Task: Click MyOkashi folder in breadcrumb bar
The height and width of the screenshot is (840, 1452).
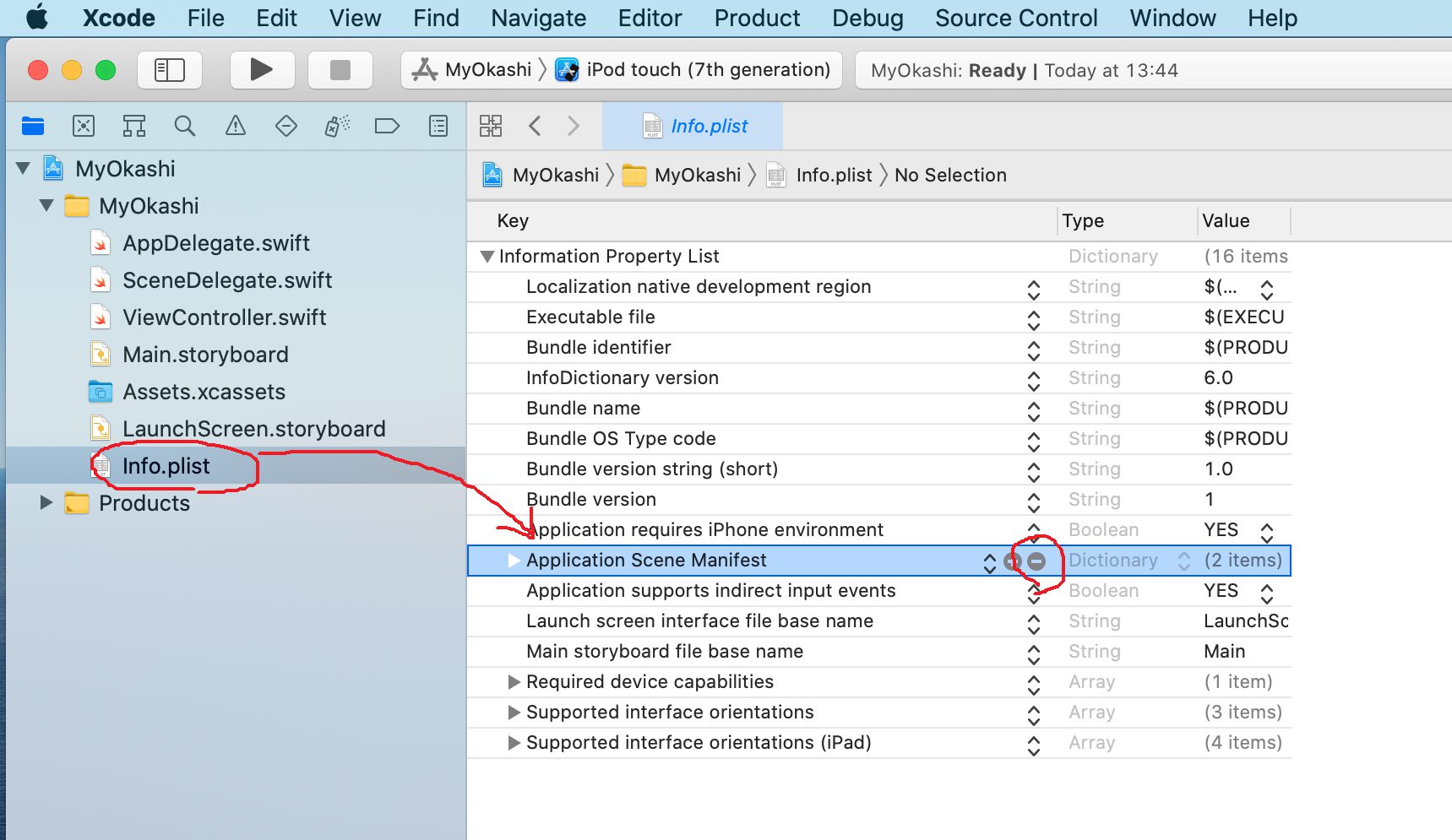Action: pyautogui.click(x=682, y=175)
